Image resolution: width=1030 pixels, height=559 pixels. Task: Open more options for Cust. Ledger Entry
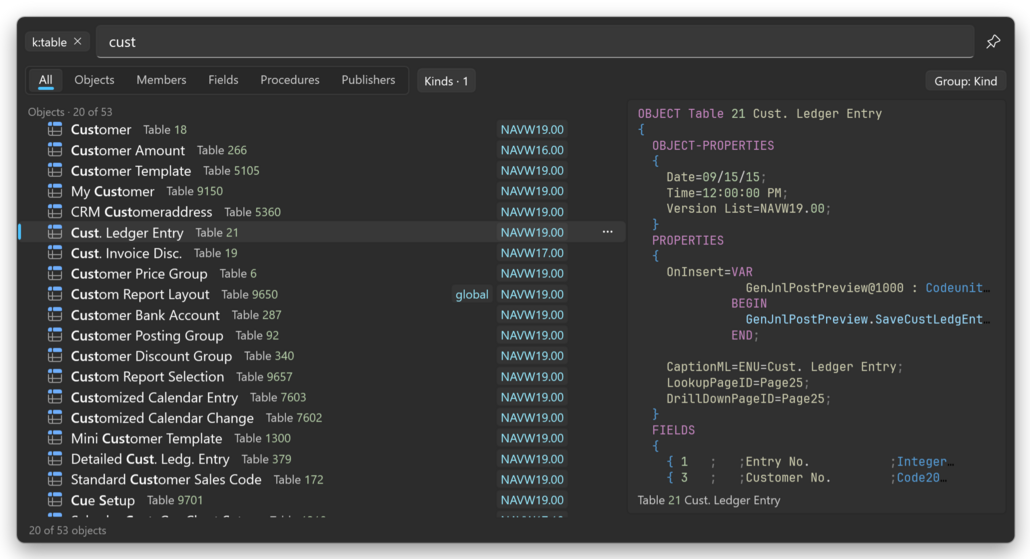[608, 232]
